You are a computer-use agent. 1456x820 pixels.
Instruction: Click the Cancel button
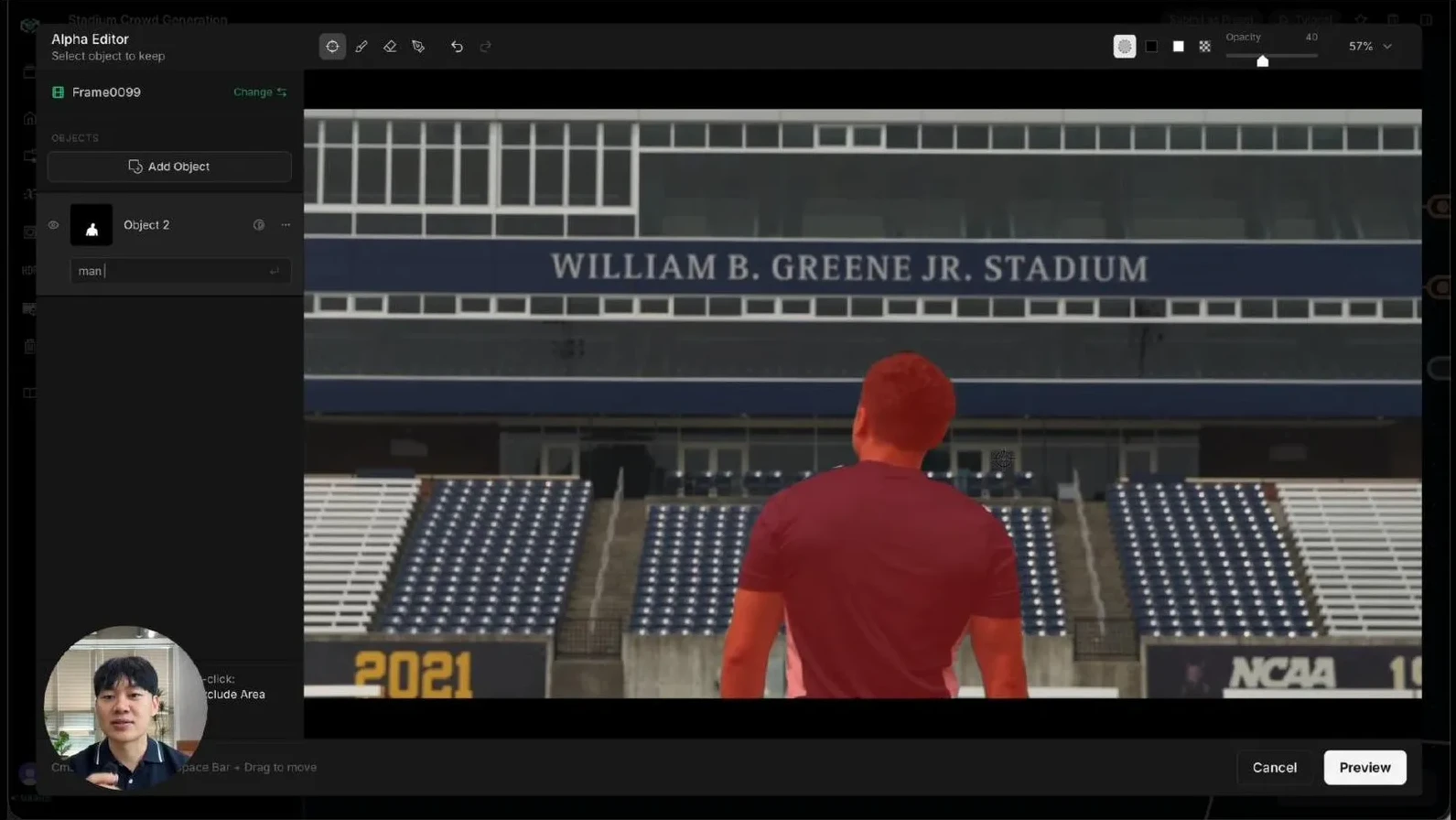[x=1275, y=767]
